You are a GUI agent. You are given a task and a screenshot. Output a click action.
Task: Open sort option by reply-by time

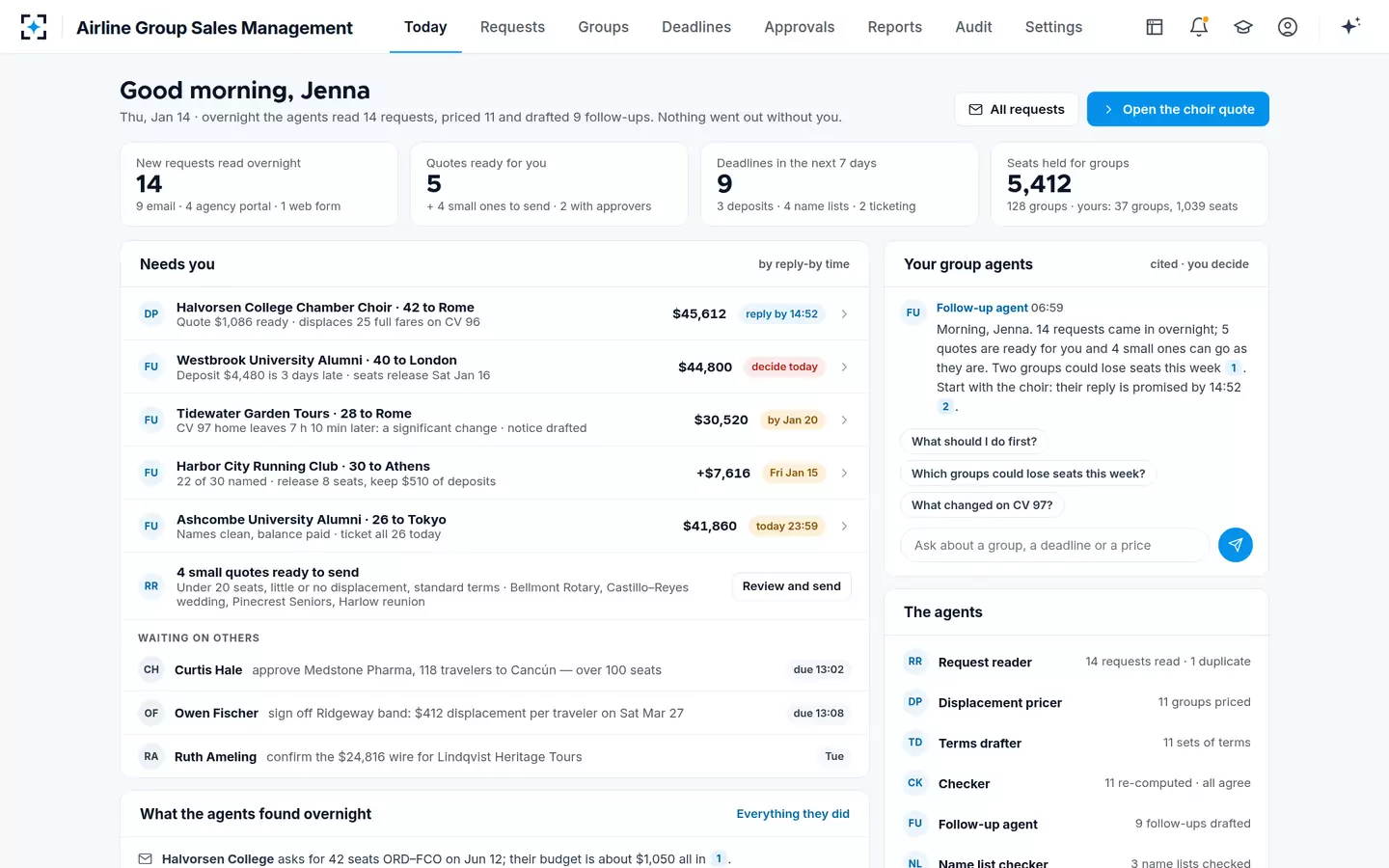803,264
